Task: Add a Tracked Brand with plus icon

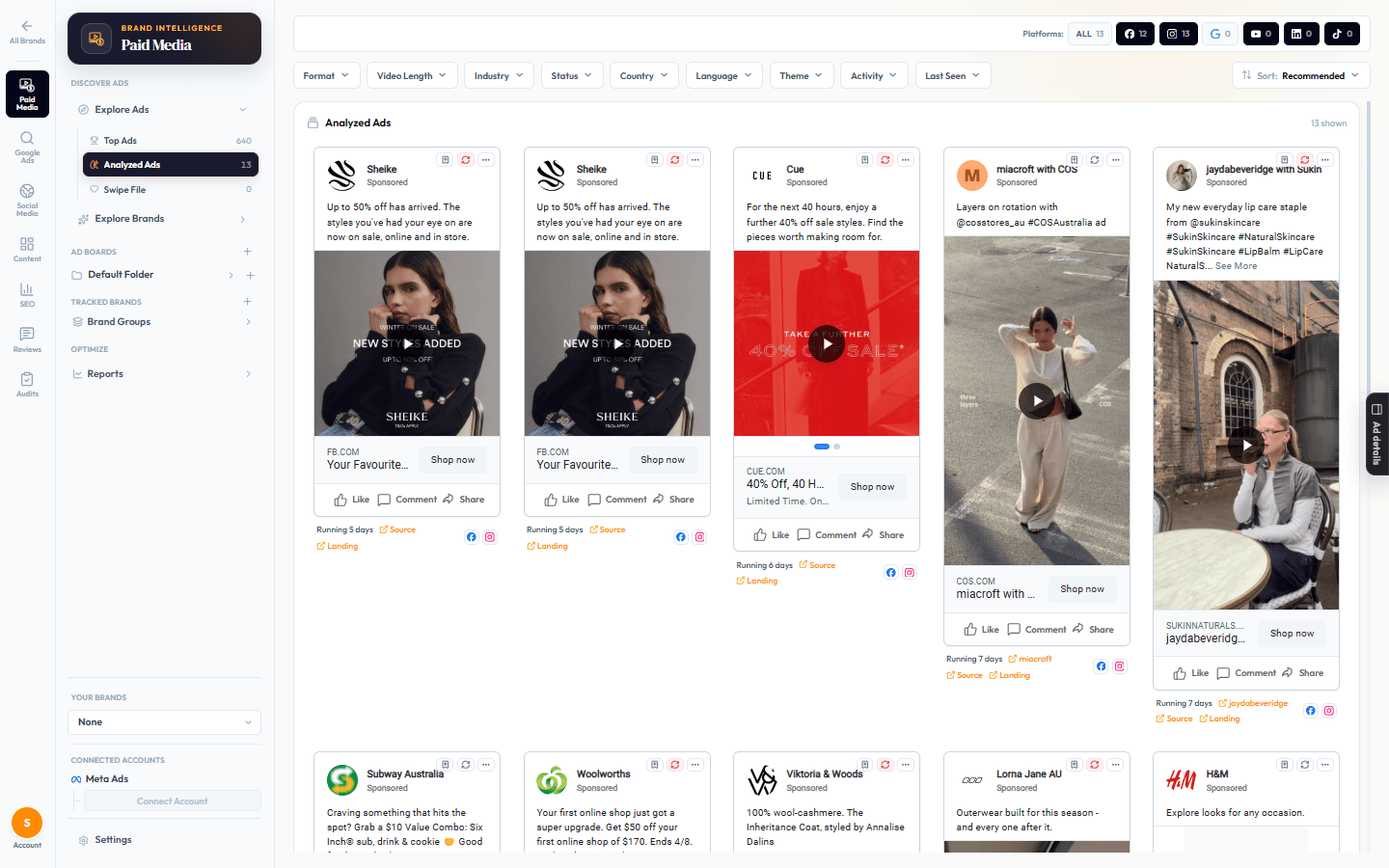Action: 248,302
